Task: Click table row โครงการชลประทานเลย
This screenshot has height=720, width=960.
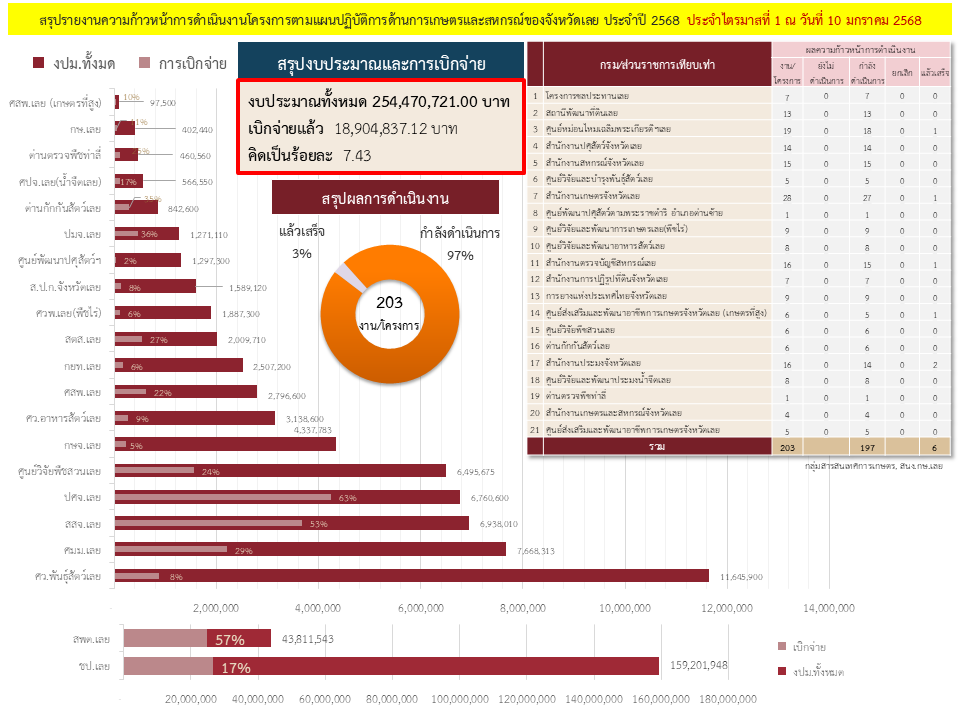Action: [739, 96]
